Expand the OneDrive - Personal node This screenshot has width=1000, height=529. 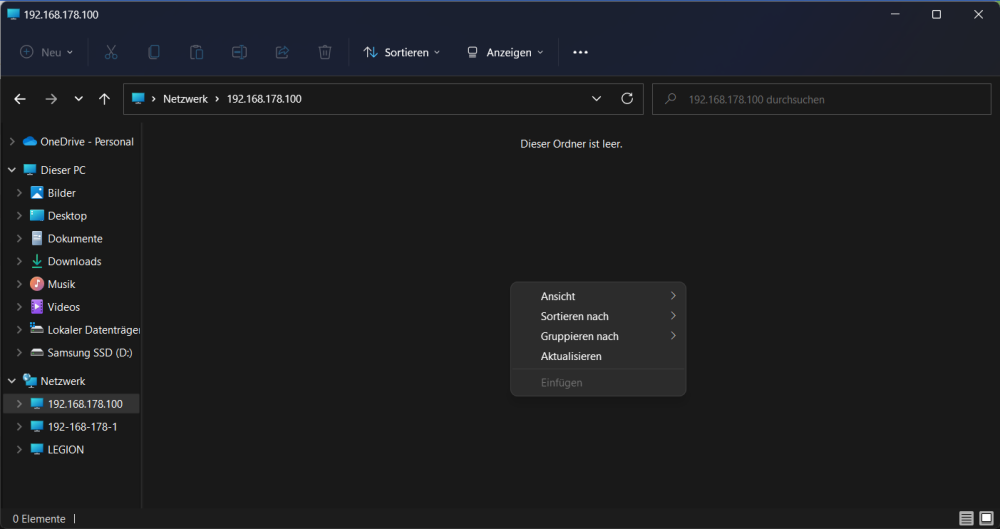point(11,142)
